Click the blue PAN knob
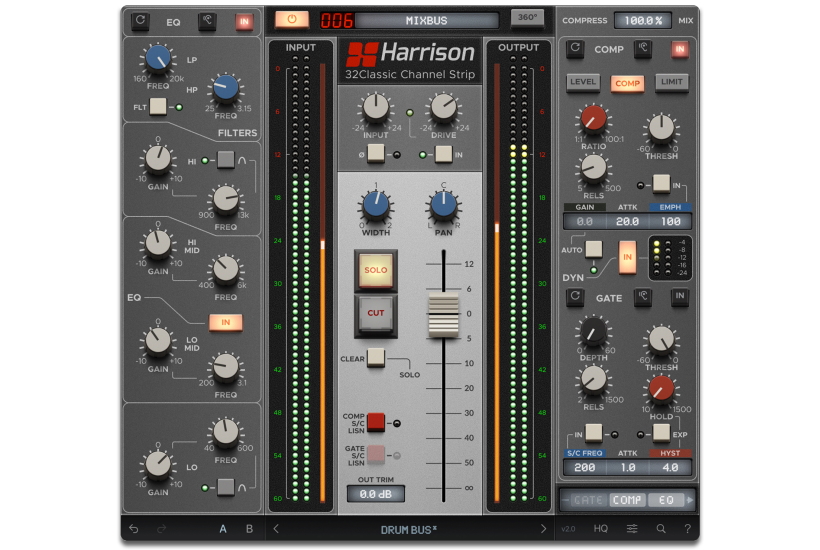The width and height of the screenshot is (820, 550). click(443, 205)
